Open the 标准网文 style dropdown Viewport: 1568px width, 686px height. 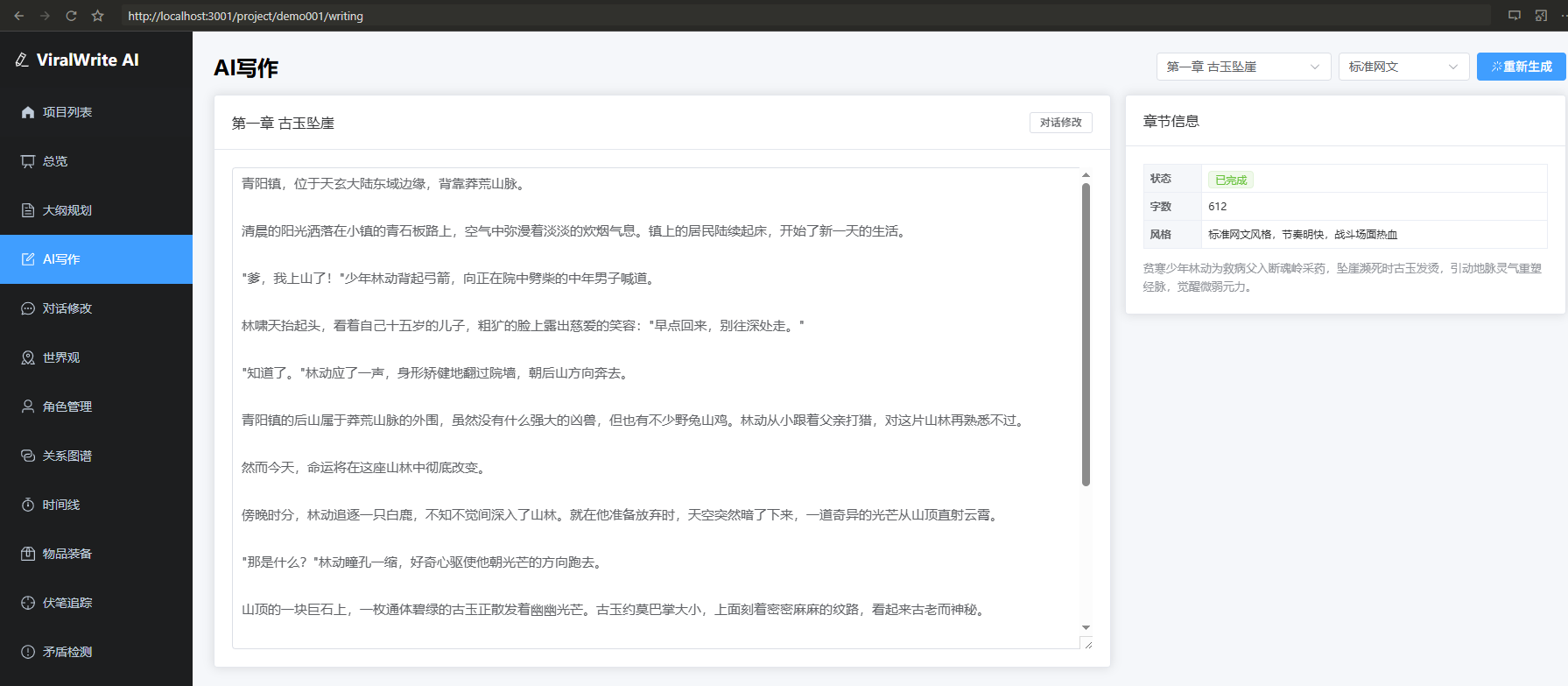click(x=1404, y=67)
